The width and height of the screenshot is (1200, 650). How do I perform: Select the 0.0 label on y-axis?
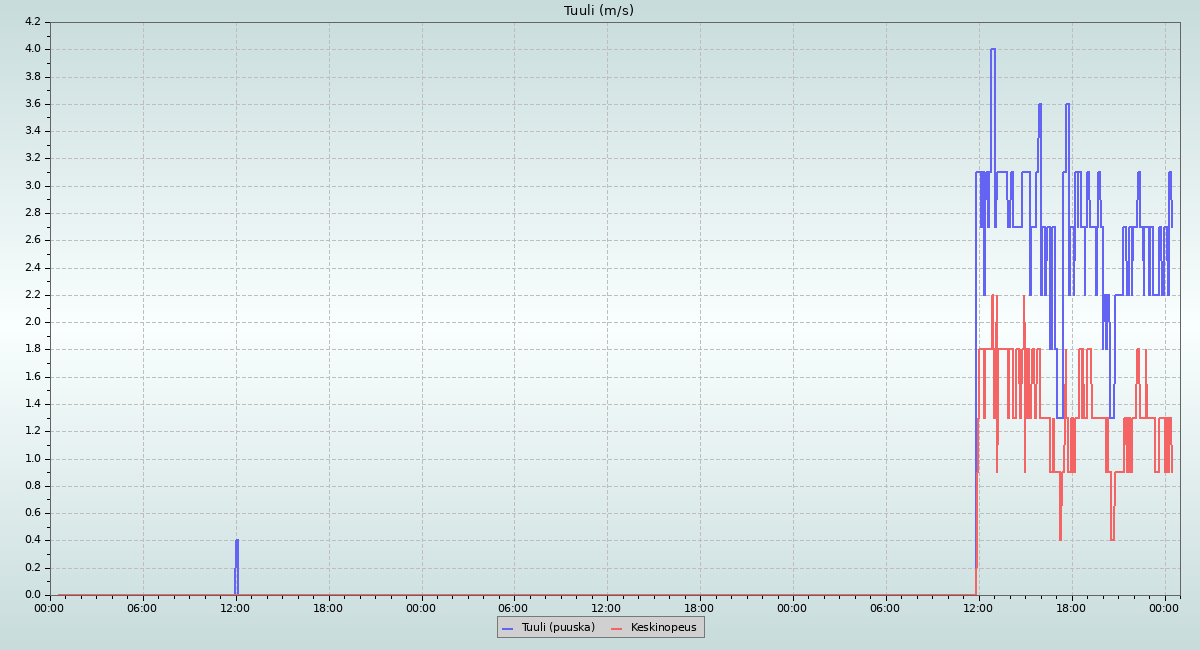[x=32, y=595]
